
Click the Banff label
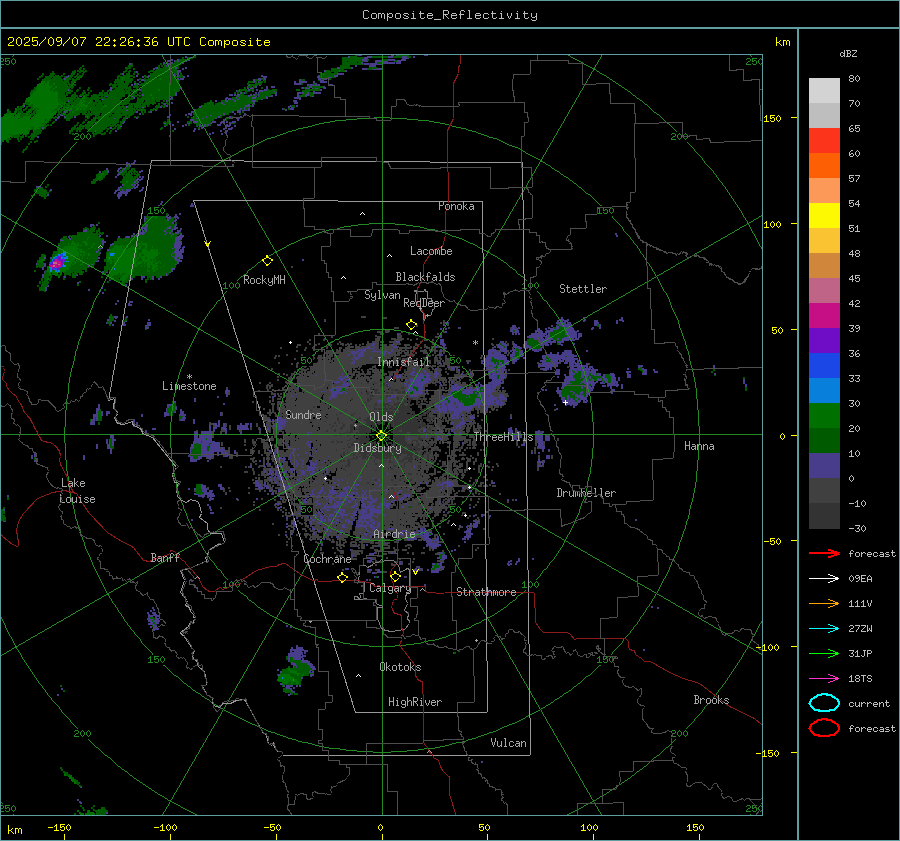[x=165, y=557]
